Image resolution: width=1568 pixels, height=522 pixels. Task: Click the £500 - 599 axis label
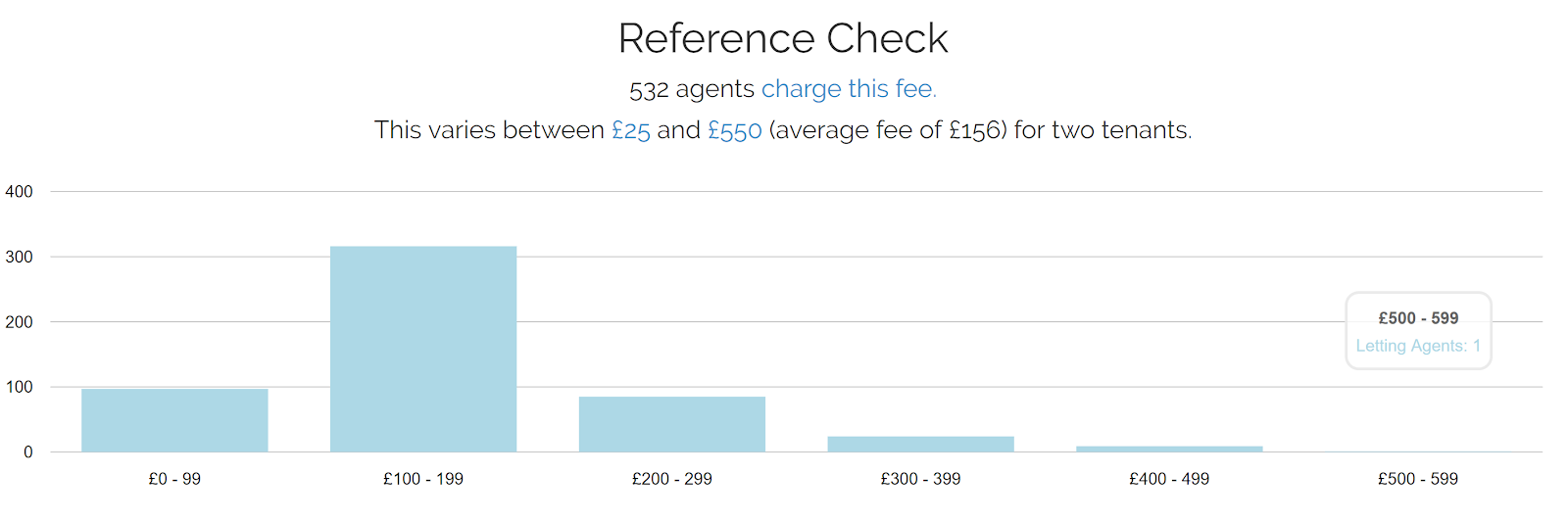click(1418, 479)
